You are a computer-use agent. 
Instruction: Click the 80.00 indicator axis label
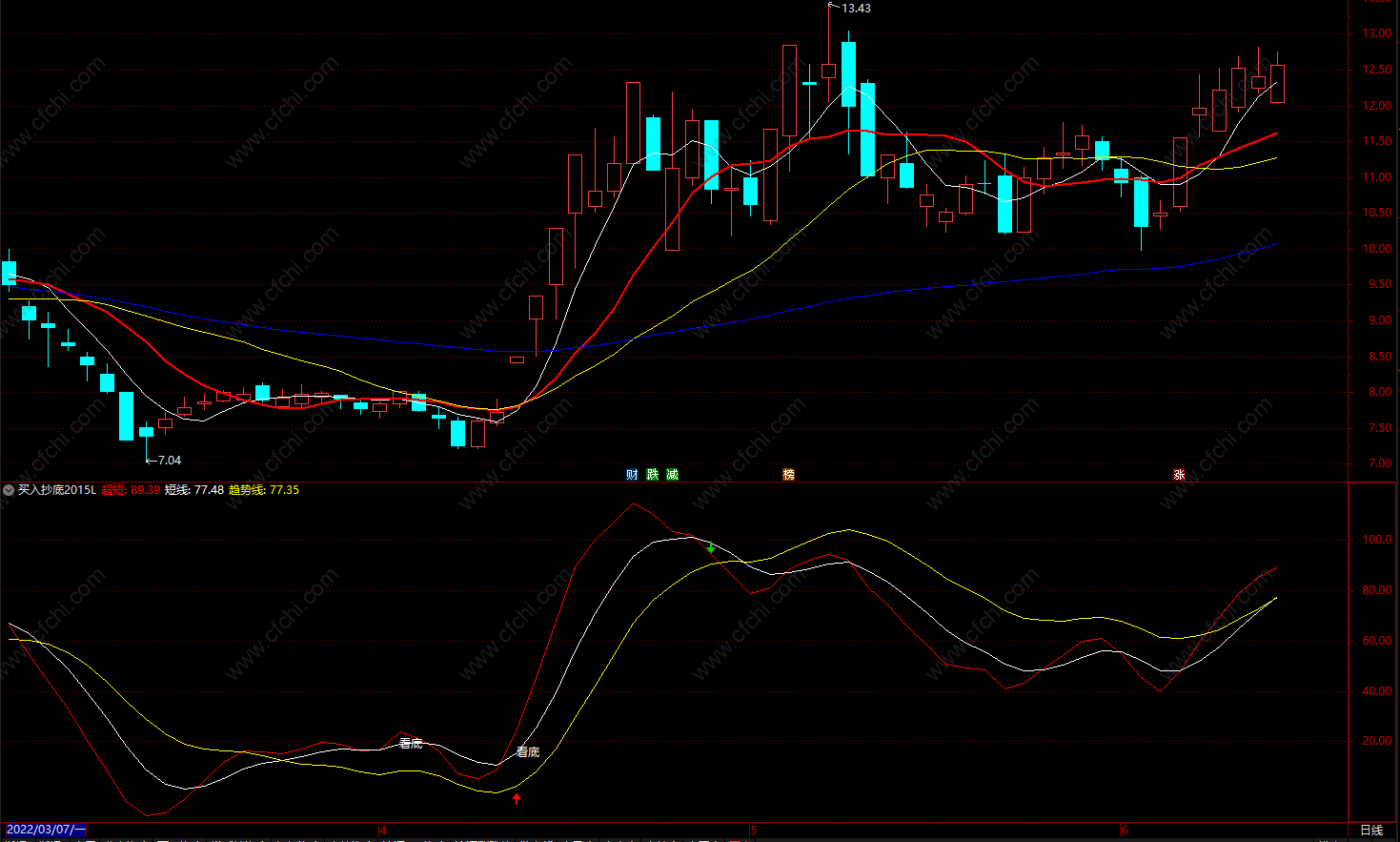[x=1376, y=590]
